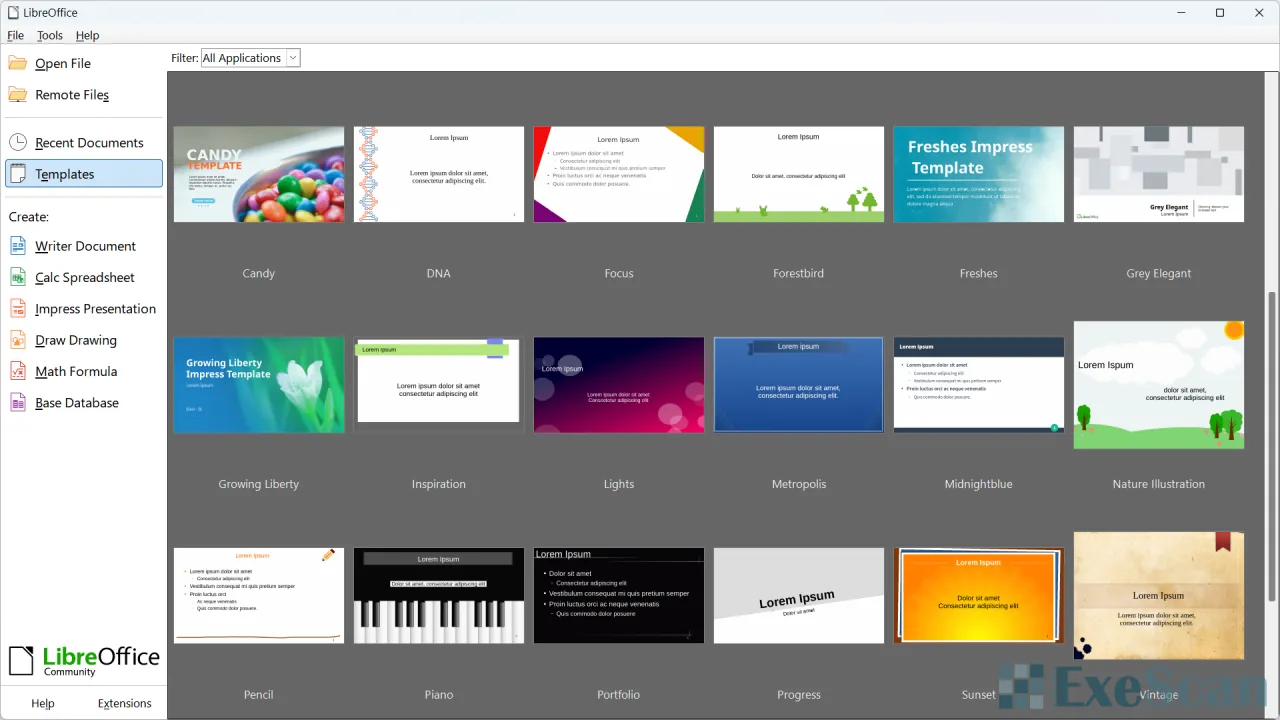Click the LibreOffice Community logo
The width and height of the screenshot is (1280, 720).
84,661
